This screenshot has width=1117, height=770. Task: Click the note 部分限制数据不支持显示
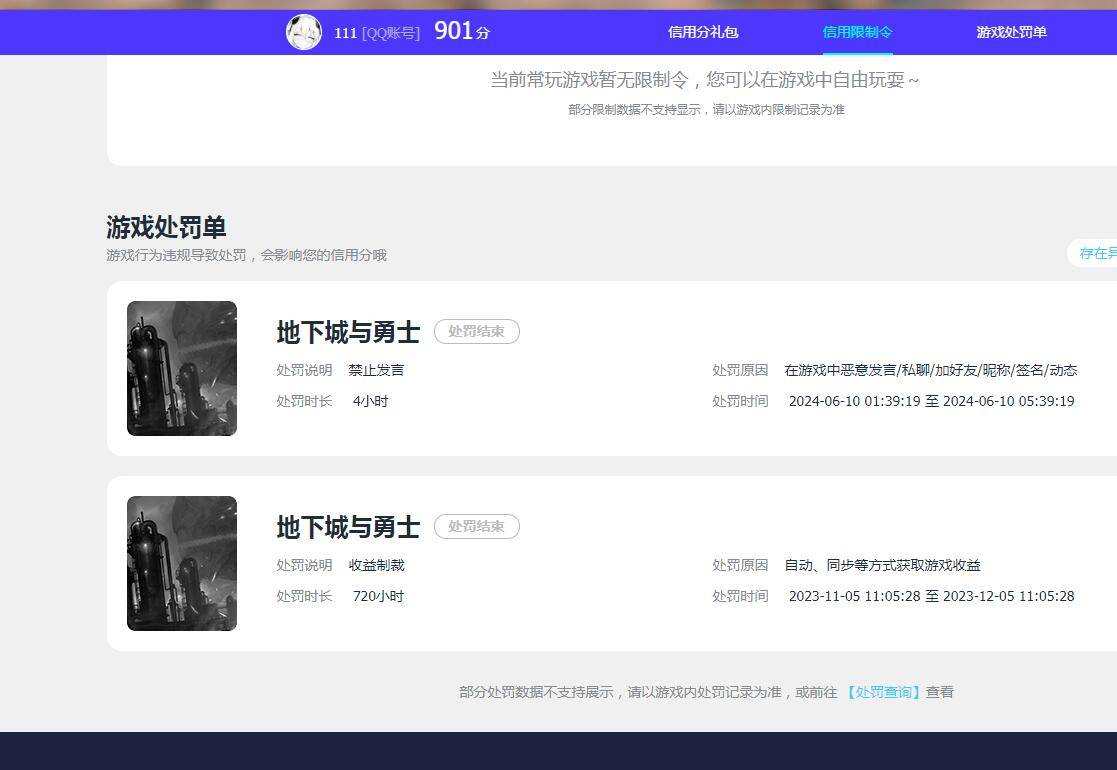point(706,110)
